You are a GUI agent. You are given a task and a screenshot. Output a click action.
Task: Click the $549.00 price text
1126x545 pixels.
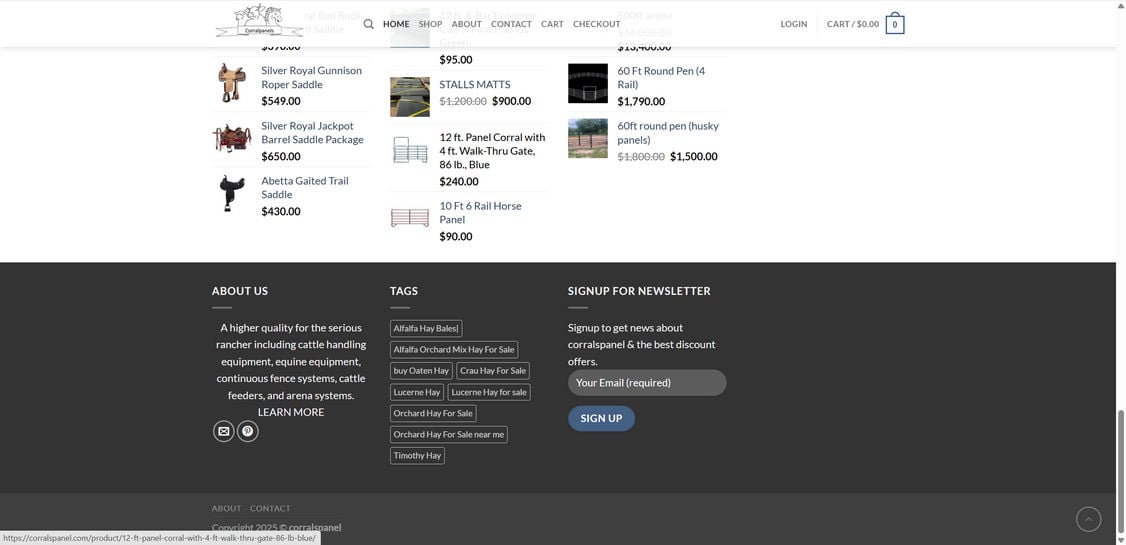pyautogui.click(x=281, y=101)
